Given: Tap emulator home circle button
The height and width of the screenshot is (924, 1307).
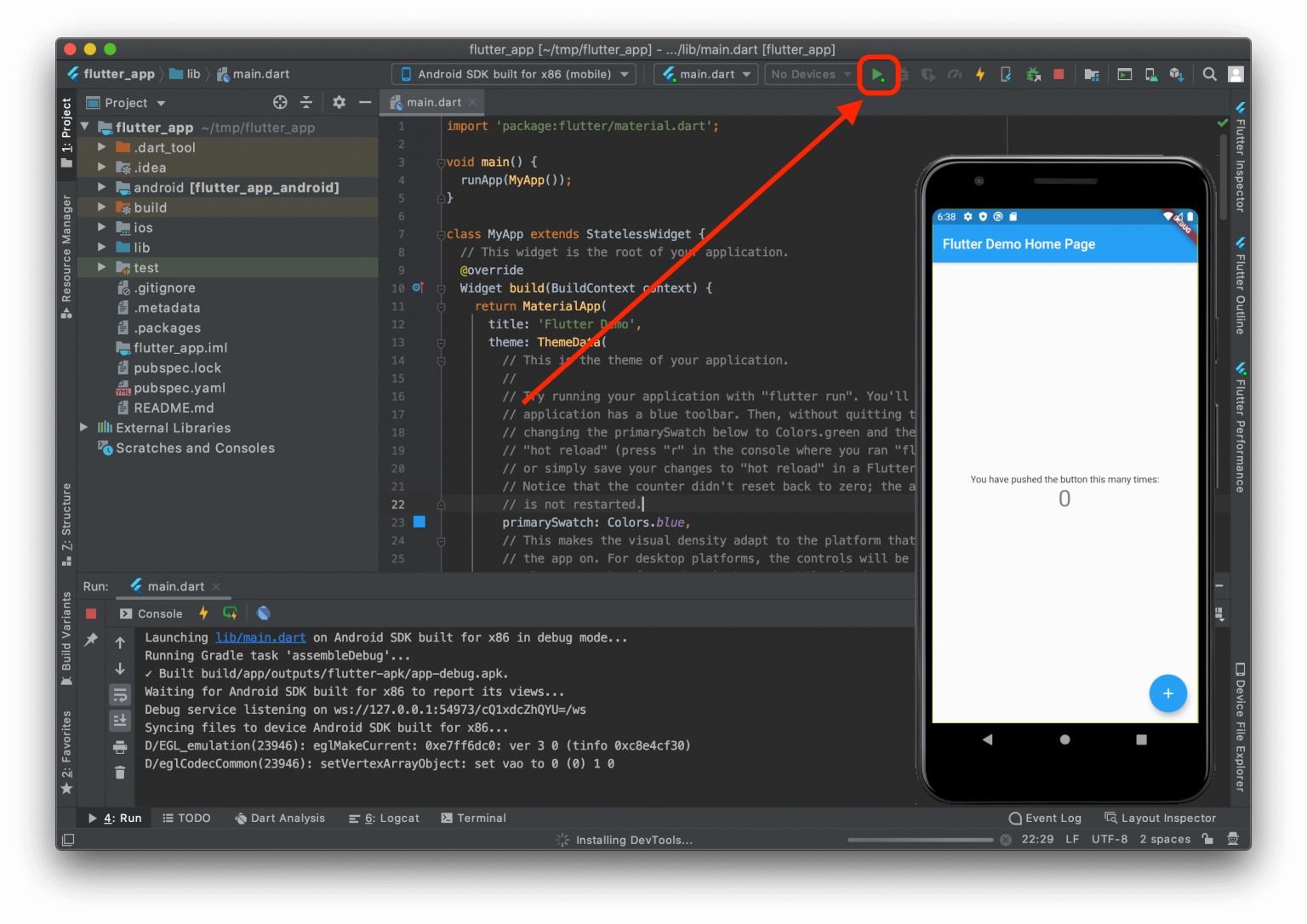Looking at the screenshot, I should tap(1064, 740).
